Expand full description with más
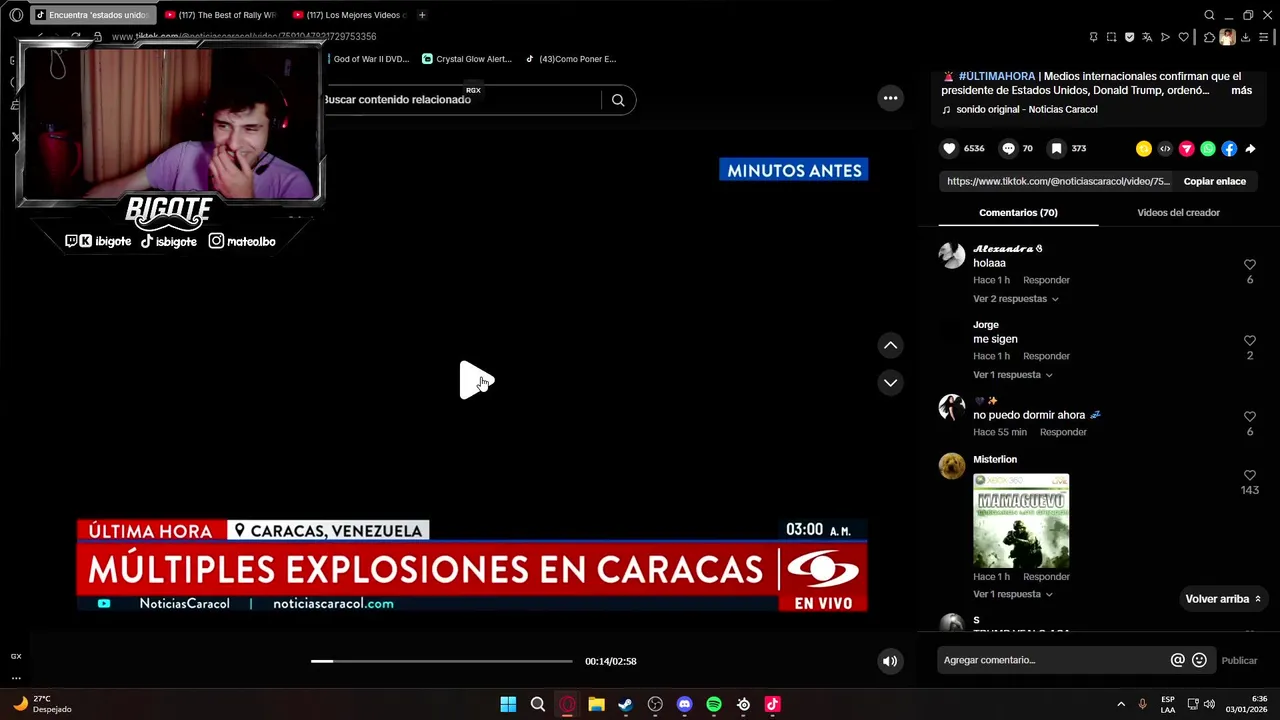This screenshot has height=720, width=1280. pos(1241,90)
